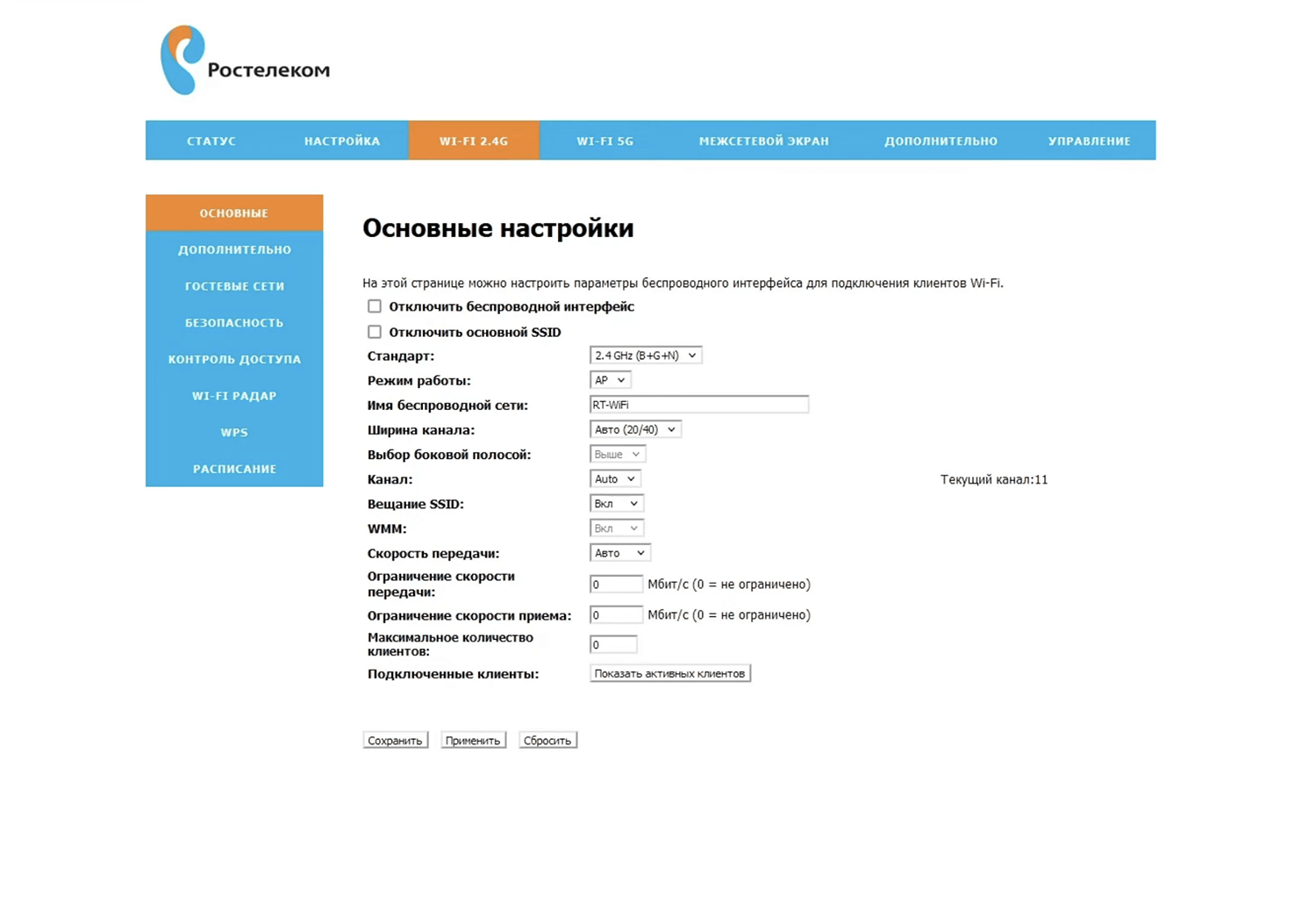Select the Канал dropdown set to Auto
Viewport: 1316px width, 919px height.
click(614, 479)
